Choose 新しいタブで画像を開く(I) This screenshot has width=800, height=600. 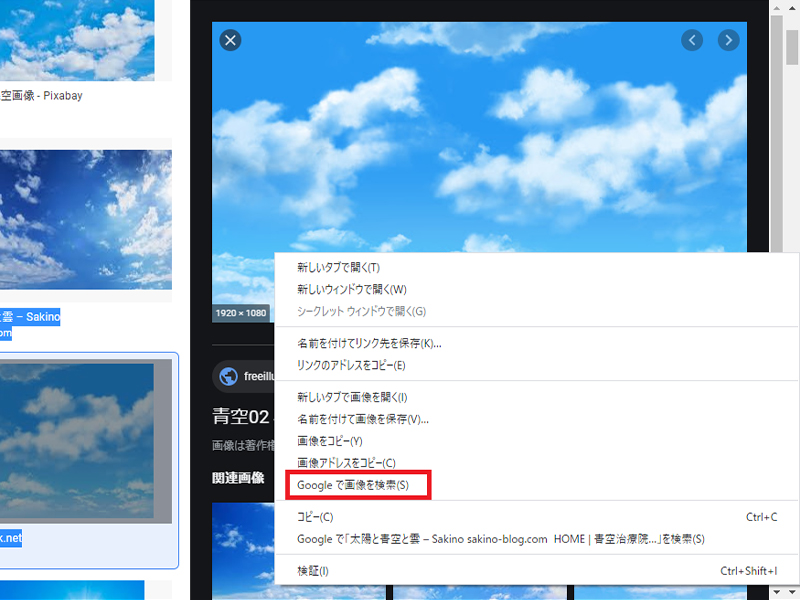[536, 397]
